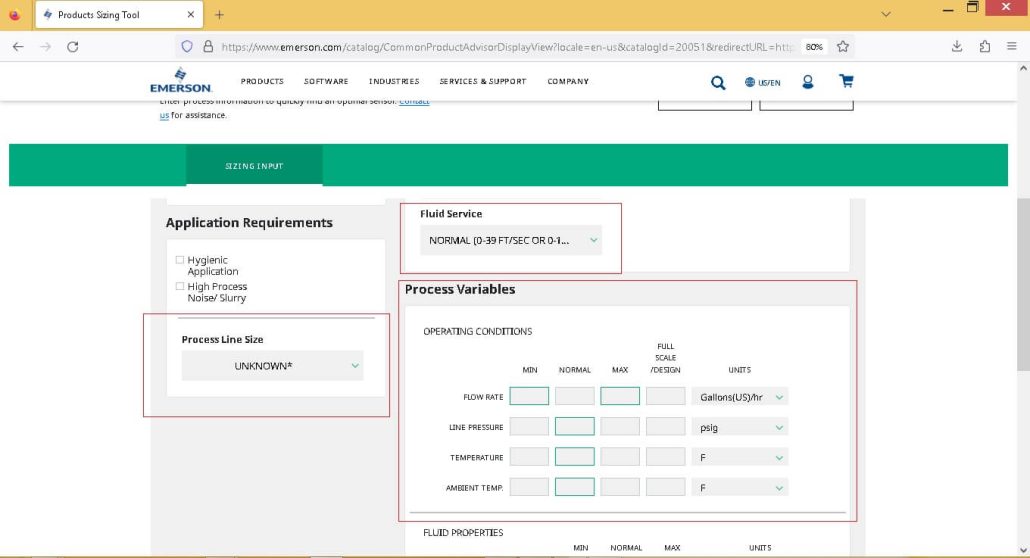Click the site security padlock icon

[x=208, y=47]
